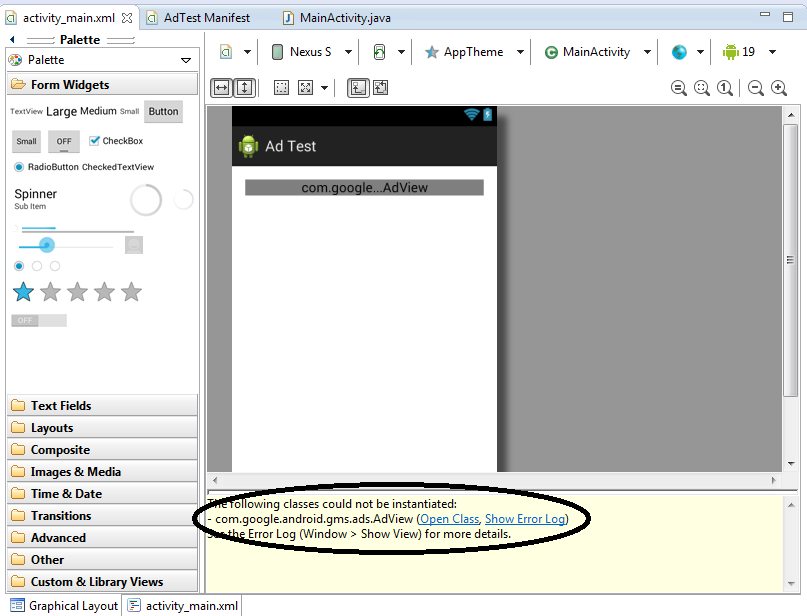Open the API level 19 dropdown
The height and width of the screenshot is (616, 807).
pos(773,52)
